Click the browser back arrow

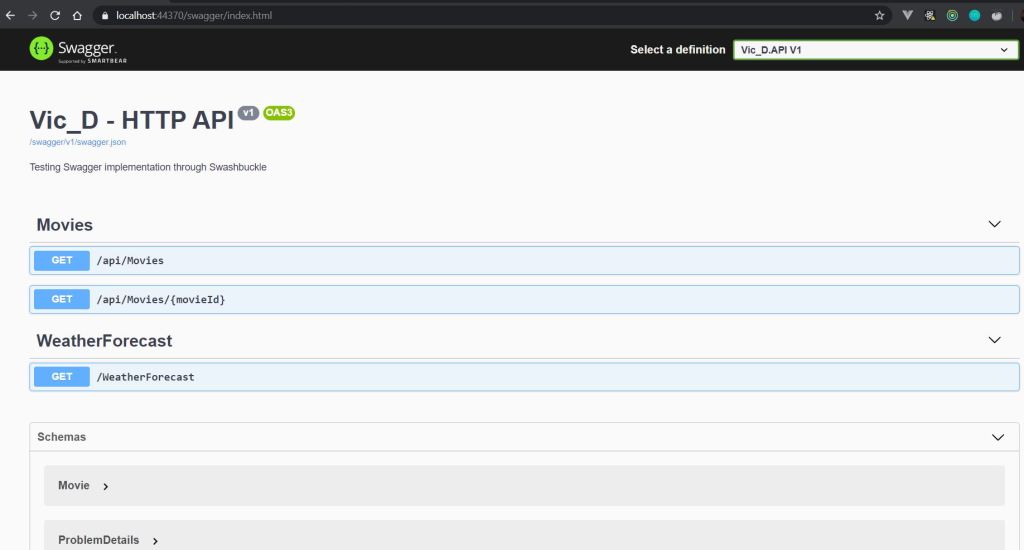click(10, 16)
